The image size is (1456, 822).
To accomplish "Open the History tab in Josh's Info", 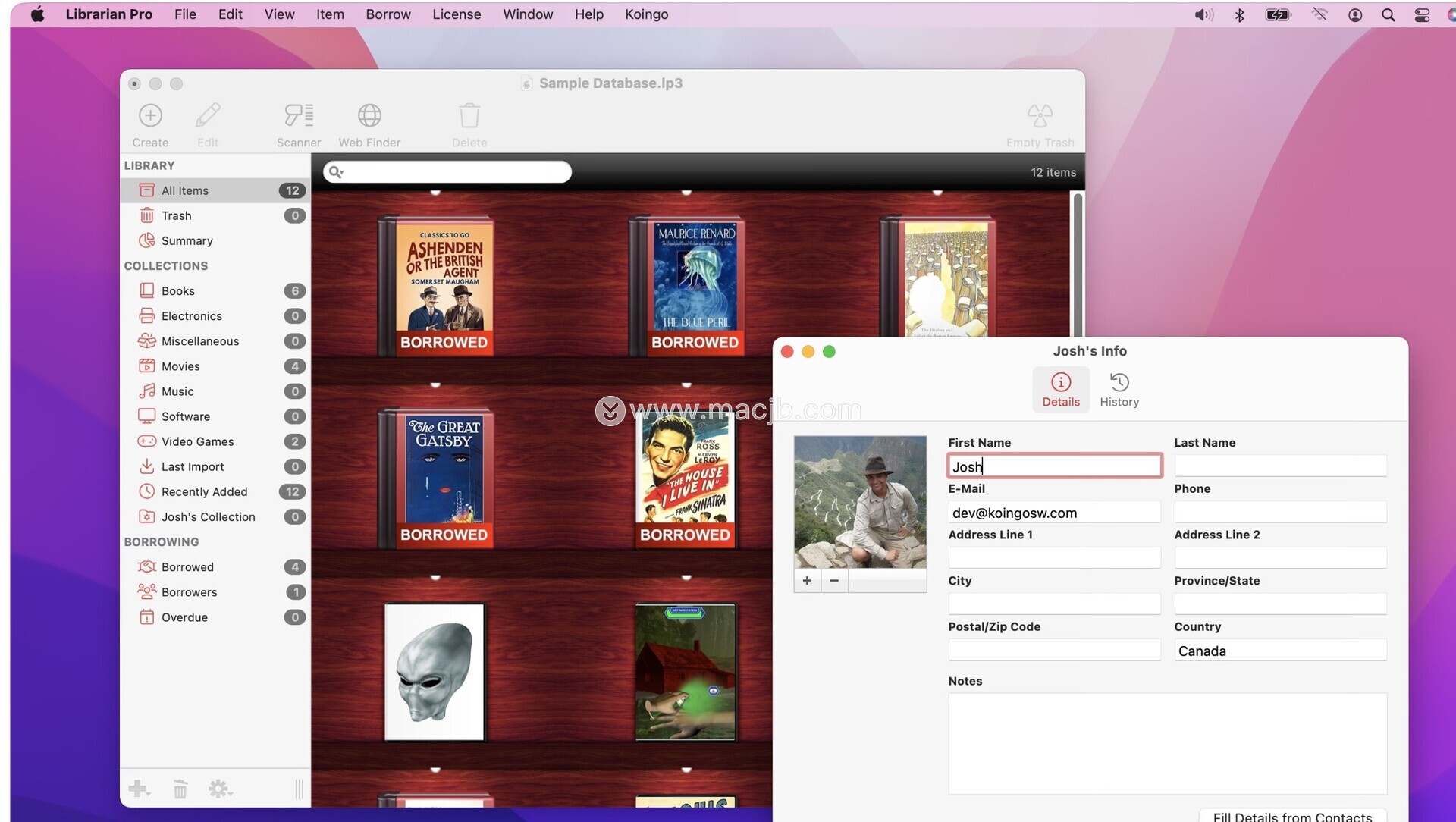I will tap(1119, 389).
